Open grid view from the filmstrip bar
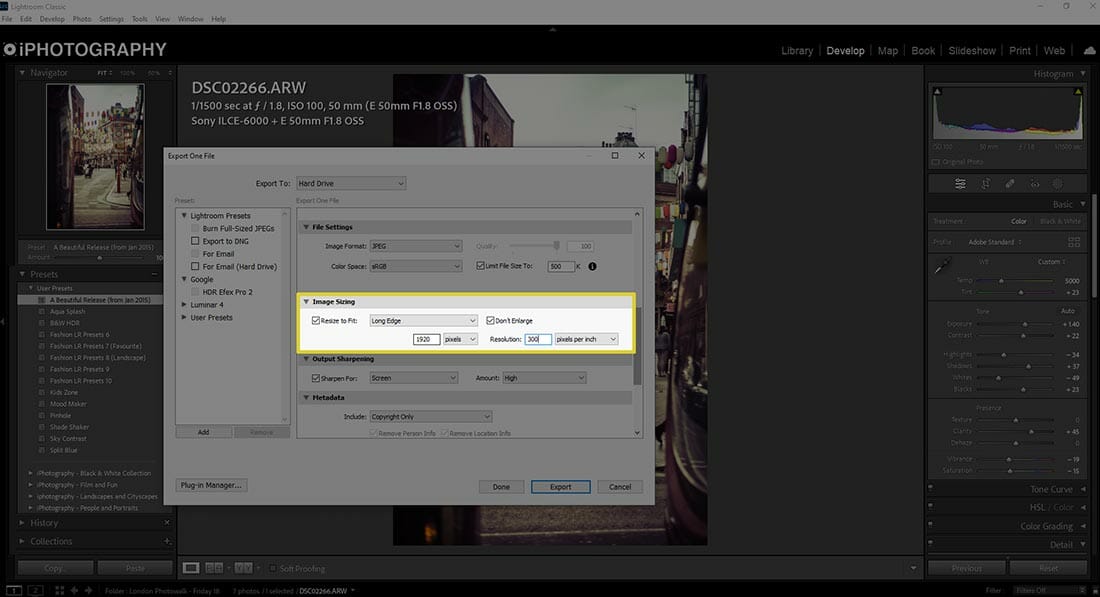Screen dimensions: 1100x597 tap(60, 591)
